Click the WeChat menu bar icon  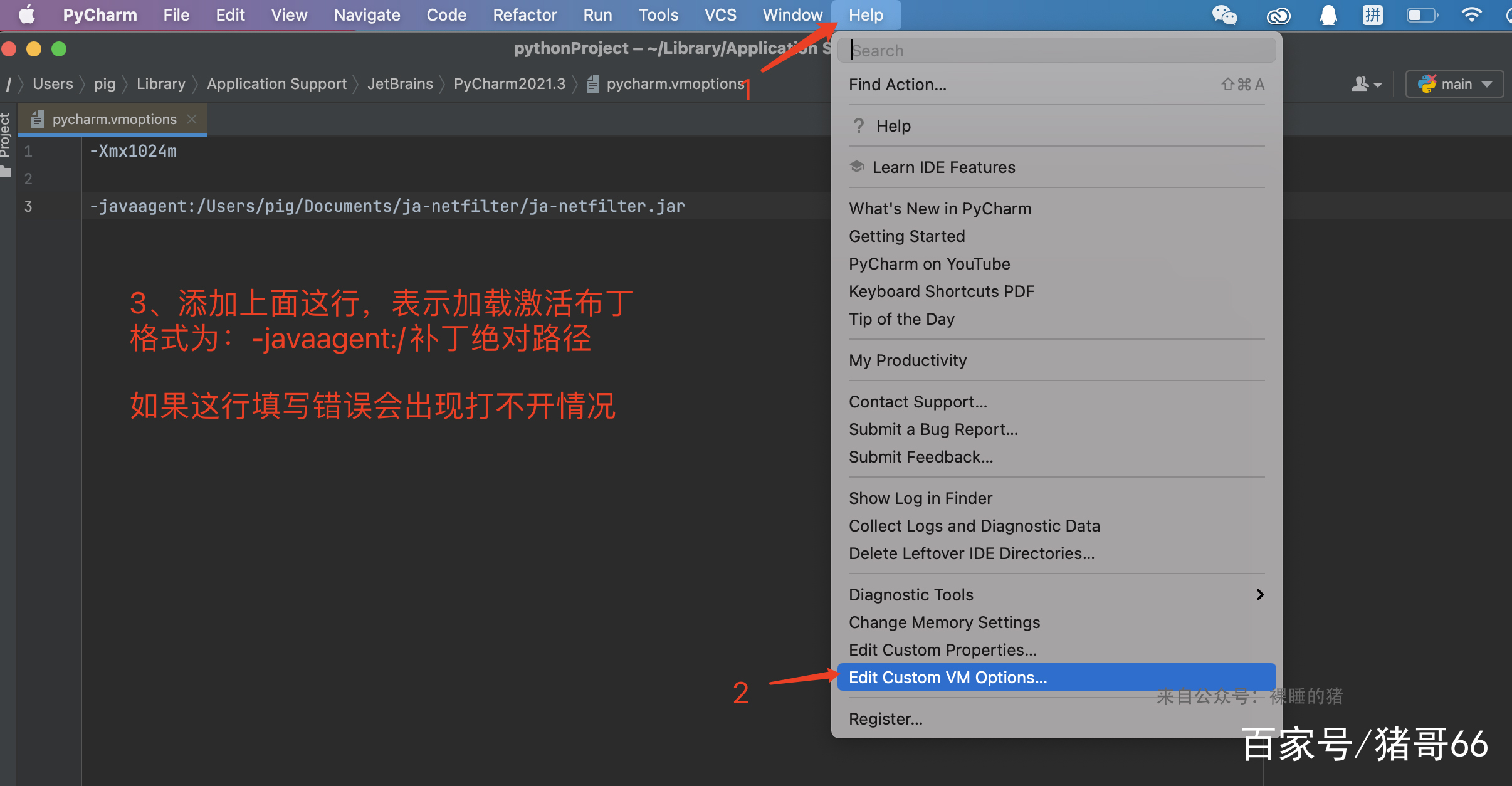click(x=1224, y=14)
